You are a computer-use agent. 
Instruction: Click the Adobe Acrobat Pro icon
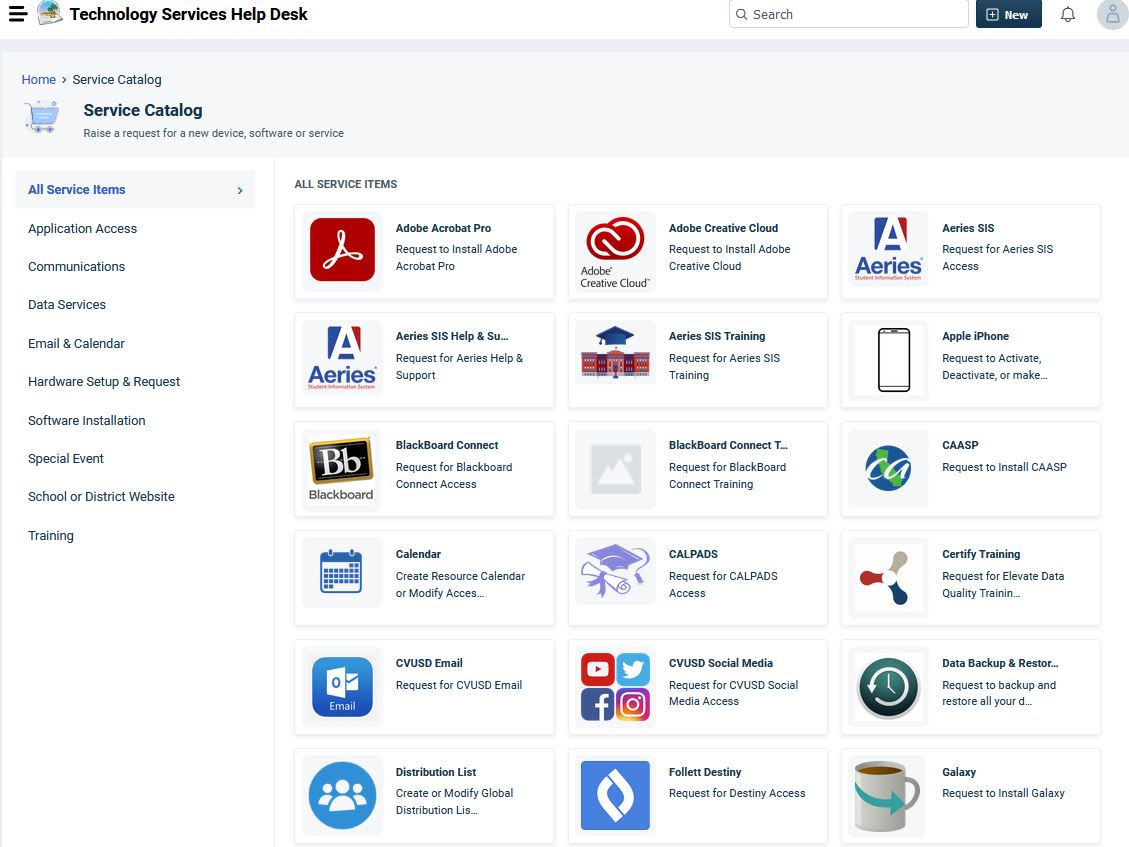coord(342,249)
